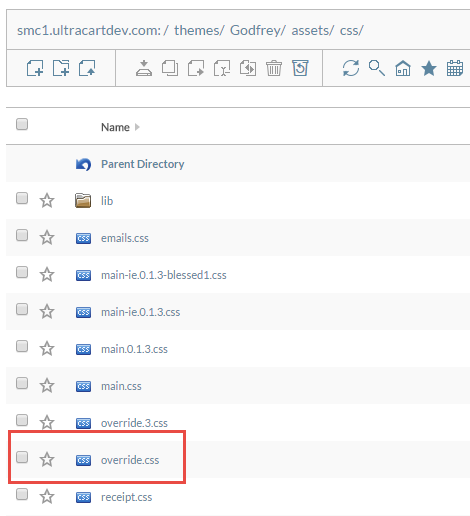Sort by the Name column arrow
470x516 pixels.
(x=137, y=127)
